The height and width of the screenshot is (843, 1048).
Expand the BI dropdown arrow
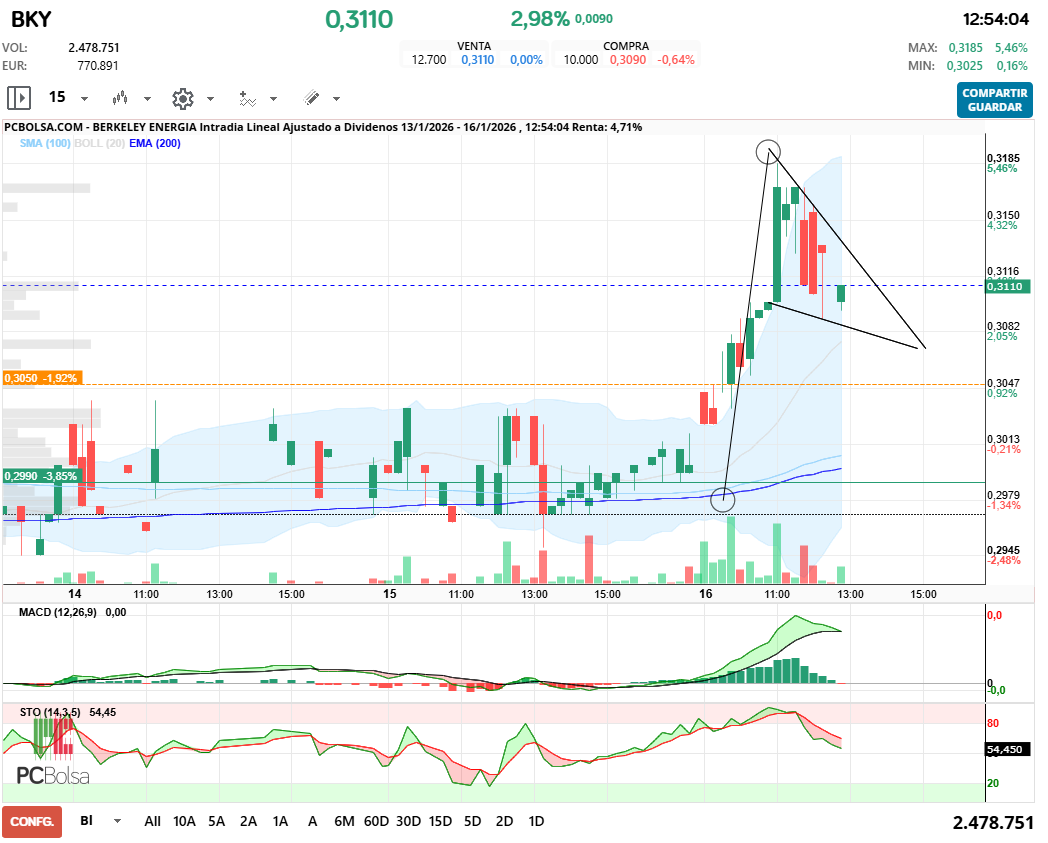(x=117, y=821)
